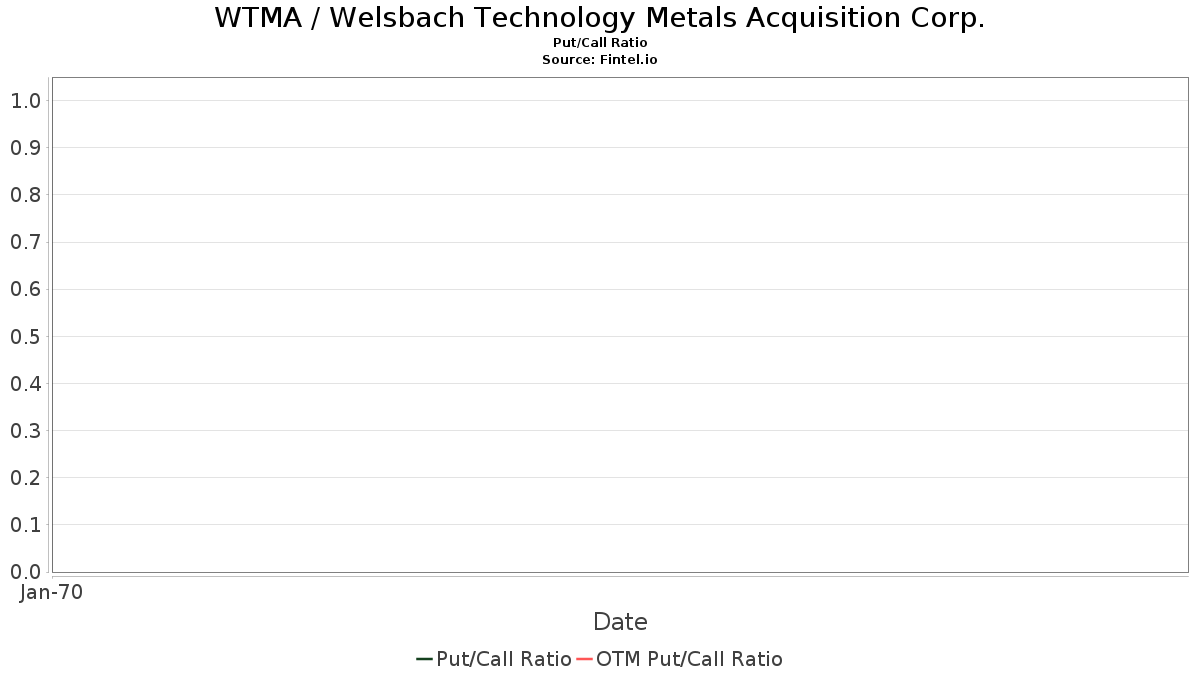This screenshot has width=1200, height=675.
Task: Click the Put/Call Ratio legend label
Action: pyautogui.click(x=504, y=659)
